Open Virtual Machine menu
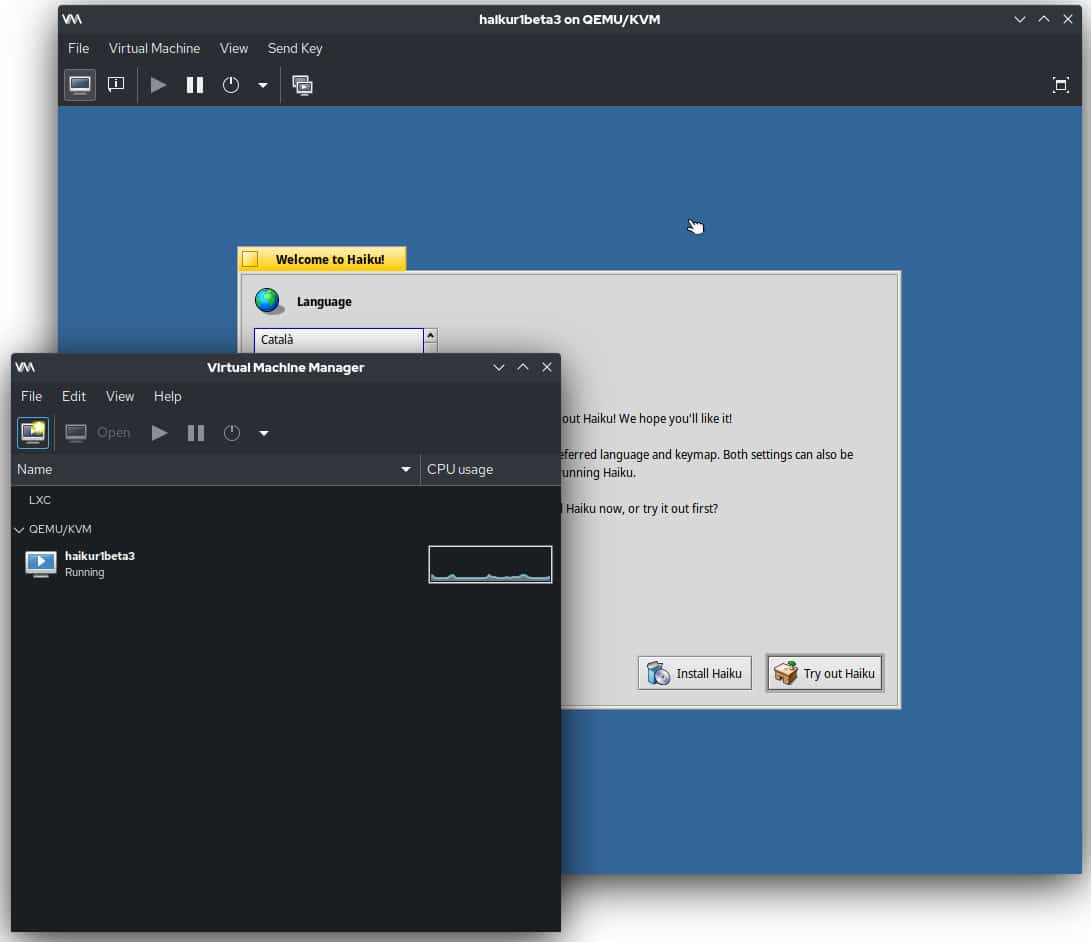The image size is (1091, 942). (x=154, y=48)
